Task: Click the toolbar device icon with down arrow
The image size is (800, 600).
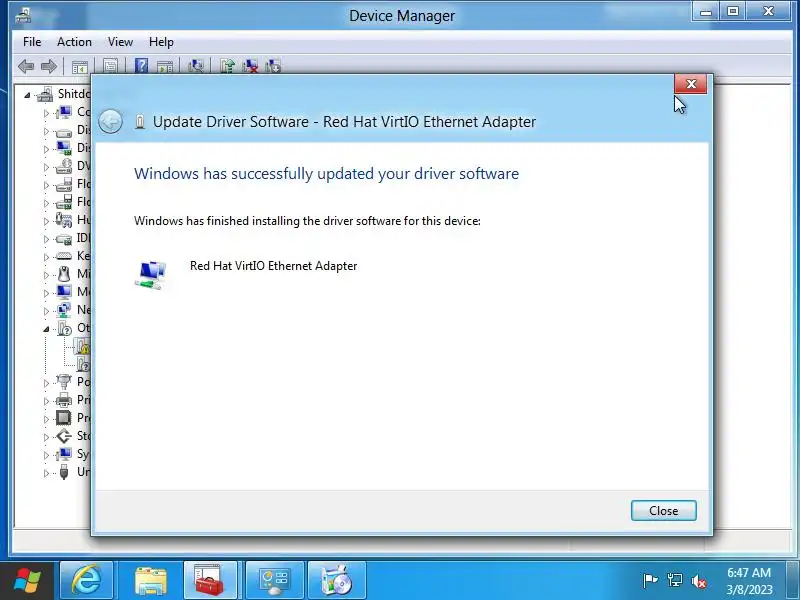Action: coord(273,66)
